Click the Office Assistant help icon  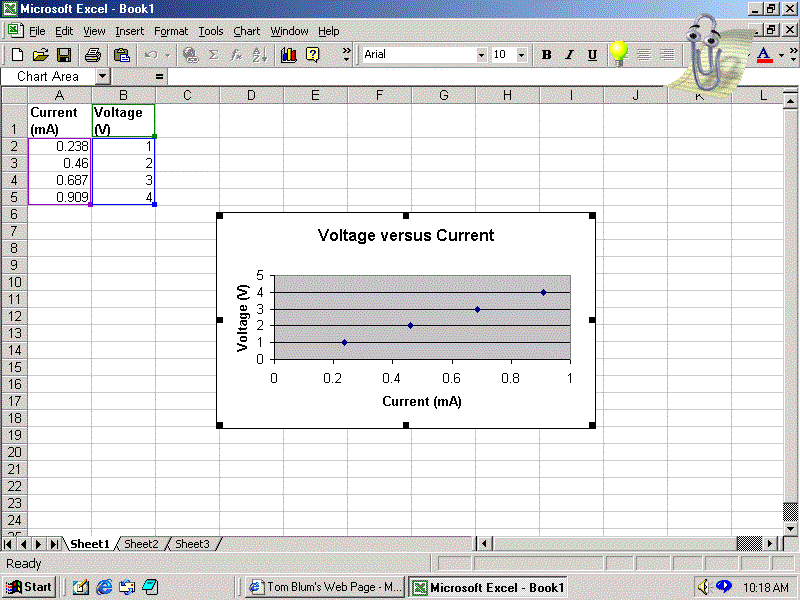[312, 55]
